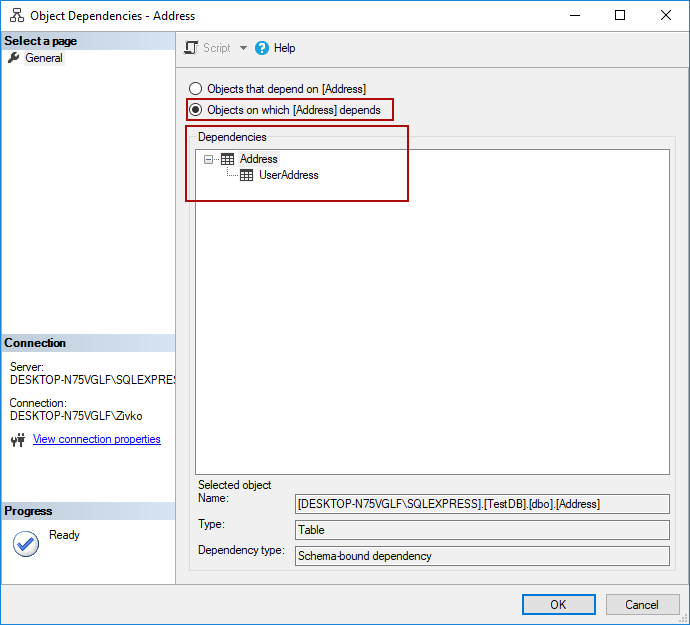Click the Object Dependencies window title icon
This screenshot has height=625, width=690.
[17, 15]
